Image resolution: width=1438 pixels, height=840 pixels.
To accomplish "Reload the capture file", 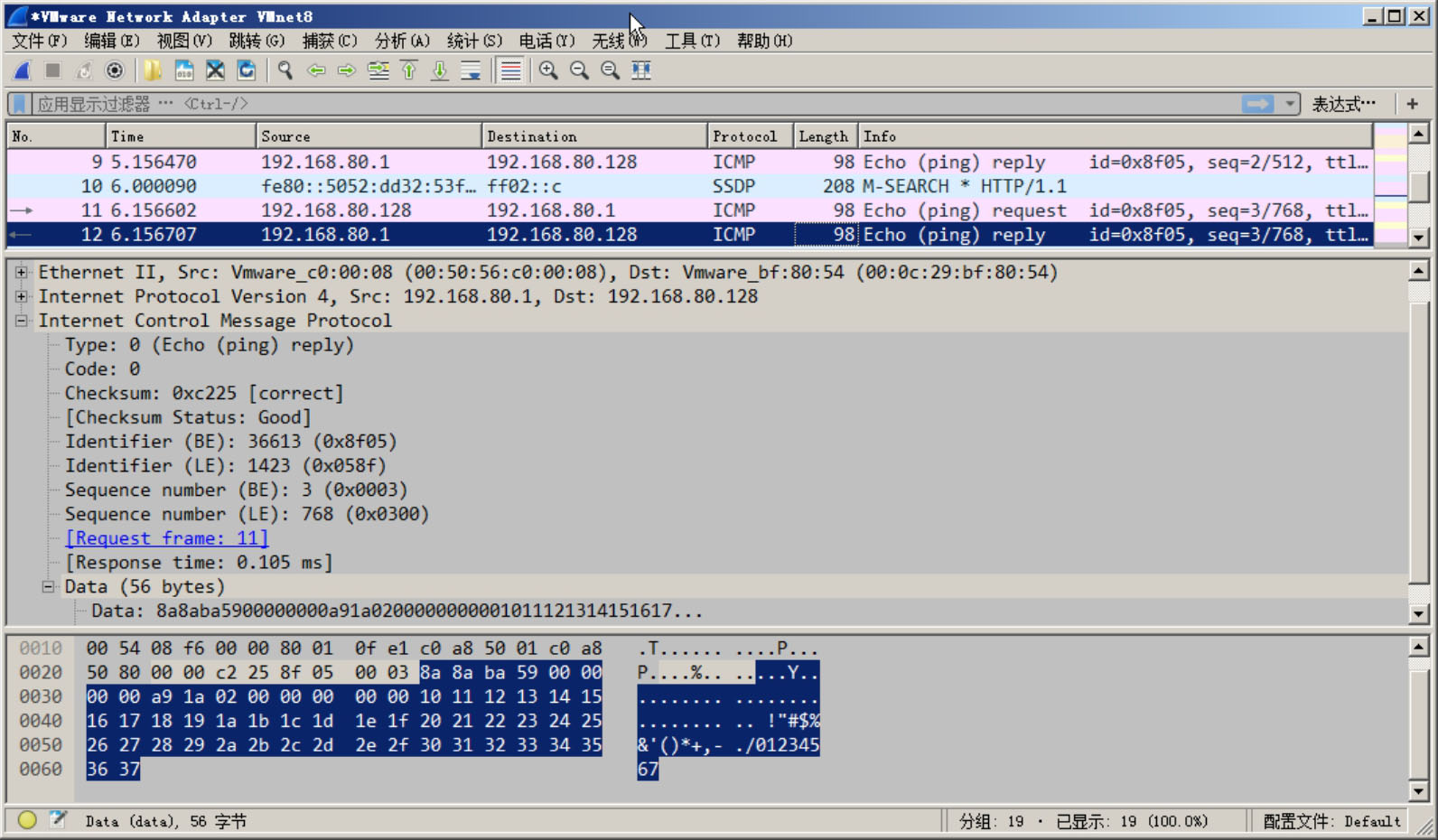I will coord(246,70).
